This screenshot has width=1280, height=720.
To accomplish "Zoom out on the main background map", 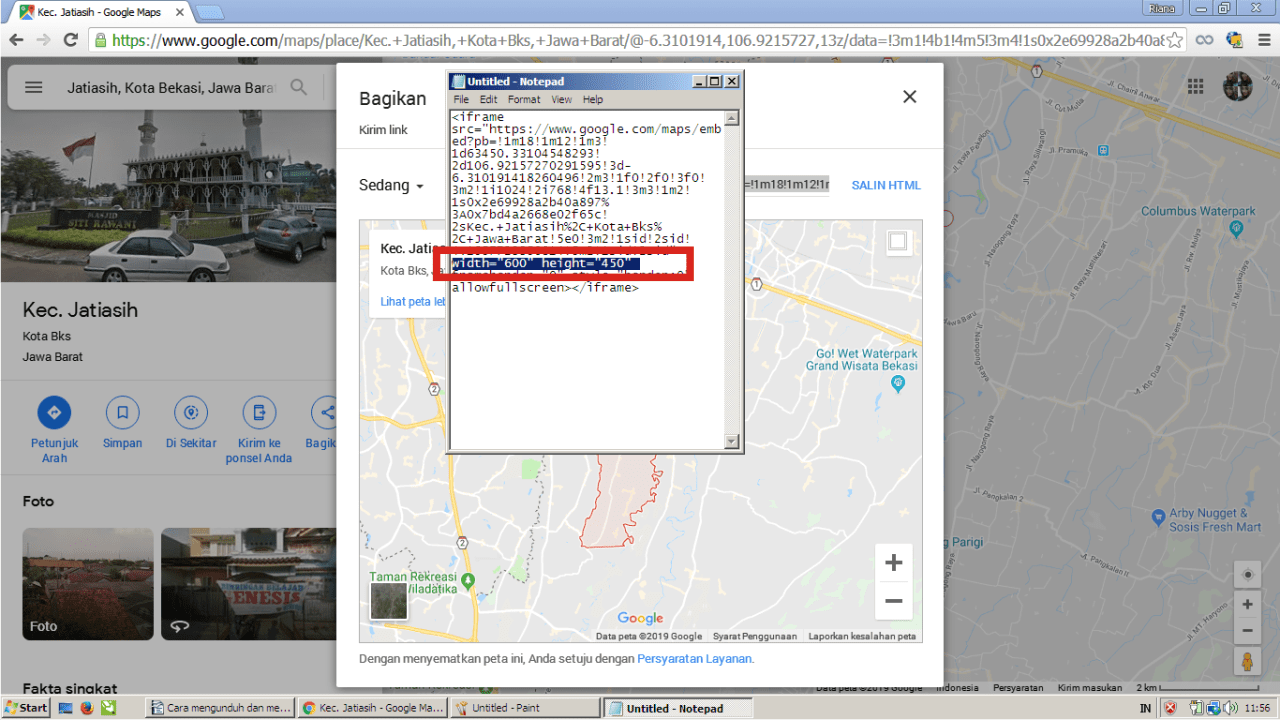I will click(x=1247, y=631).
